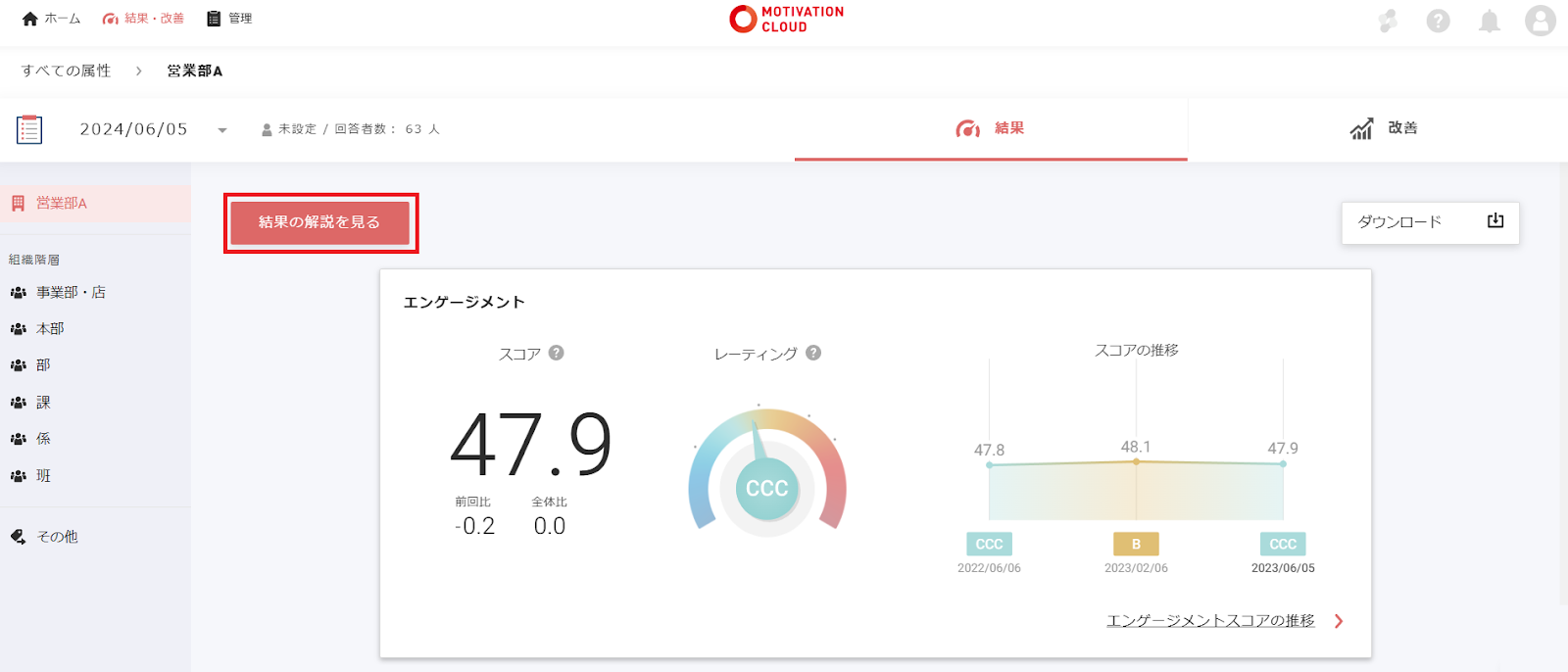Open the notifications bell icon
The width and height of the screenshot is (1568, 672).
1489,21
